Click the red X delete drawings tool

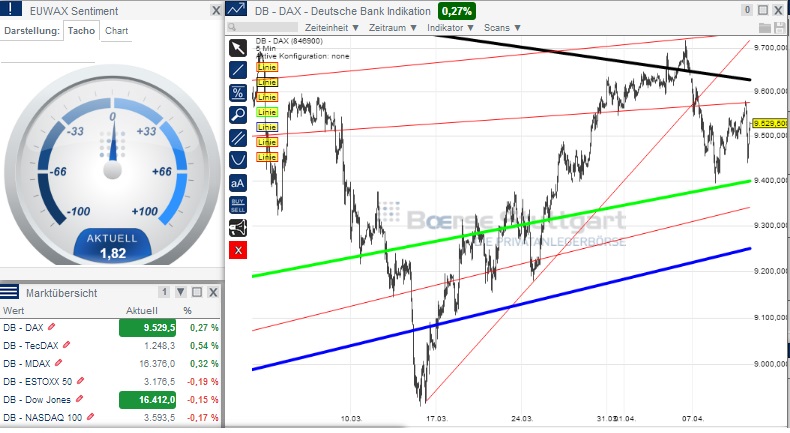[x=238, y=250]
